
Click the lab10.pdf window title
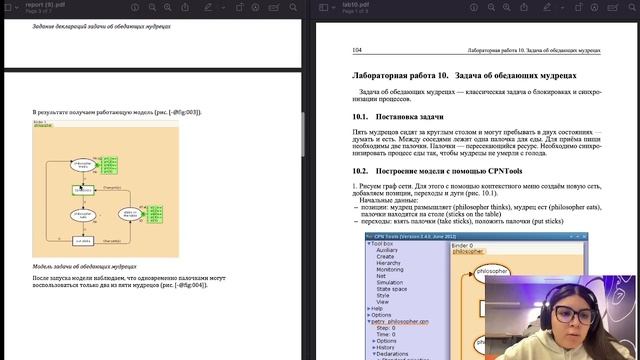coord(356,4)
